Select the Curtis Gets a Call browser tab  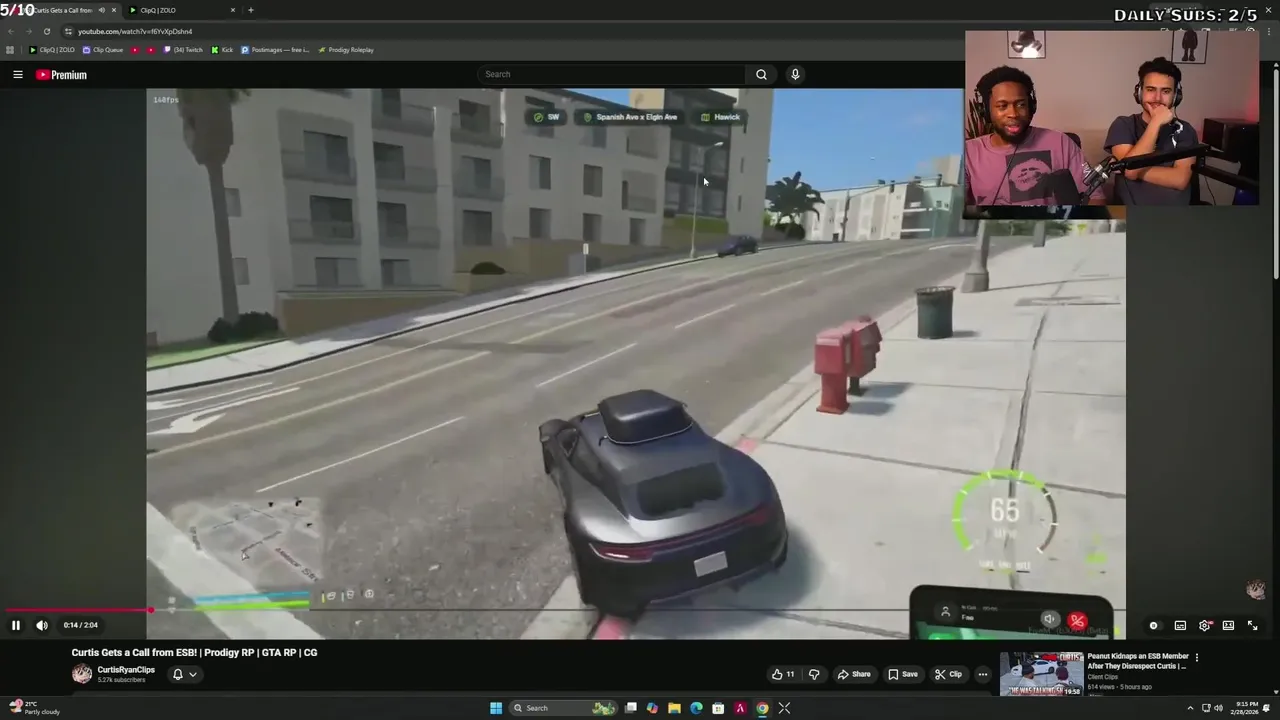(60, 10)
